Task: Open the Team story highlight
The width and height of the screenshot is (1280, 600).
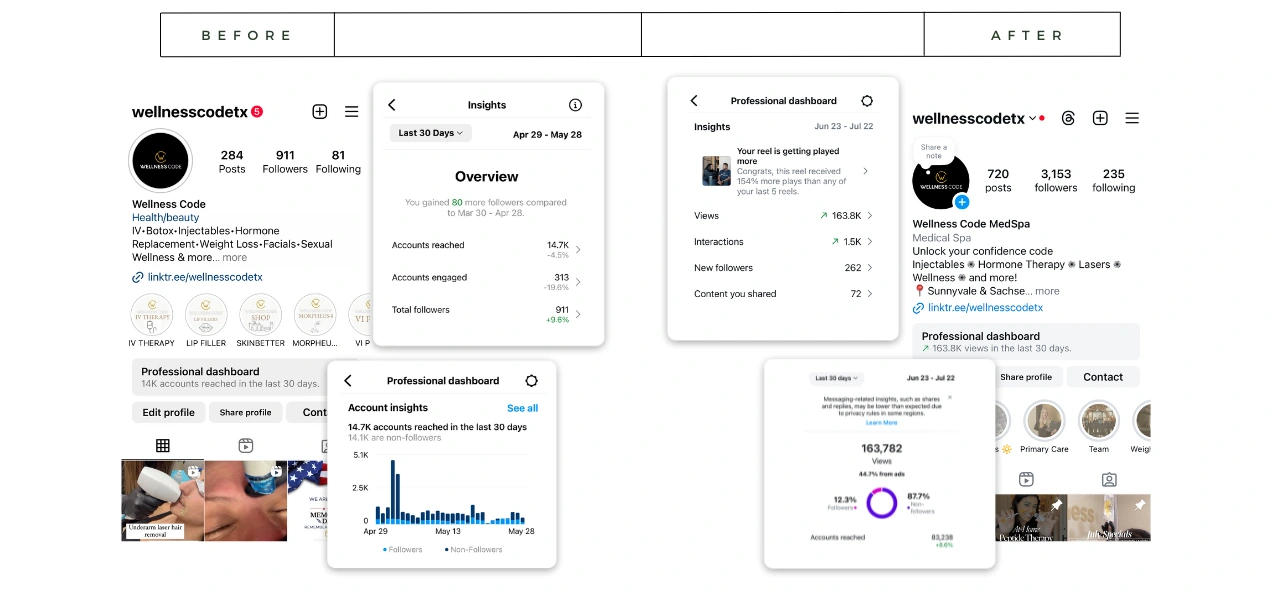Action: 1098,421
